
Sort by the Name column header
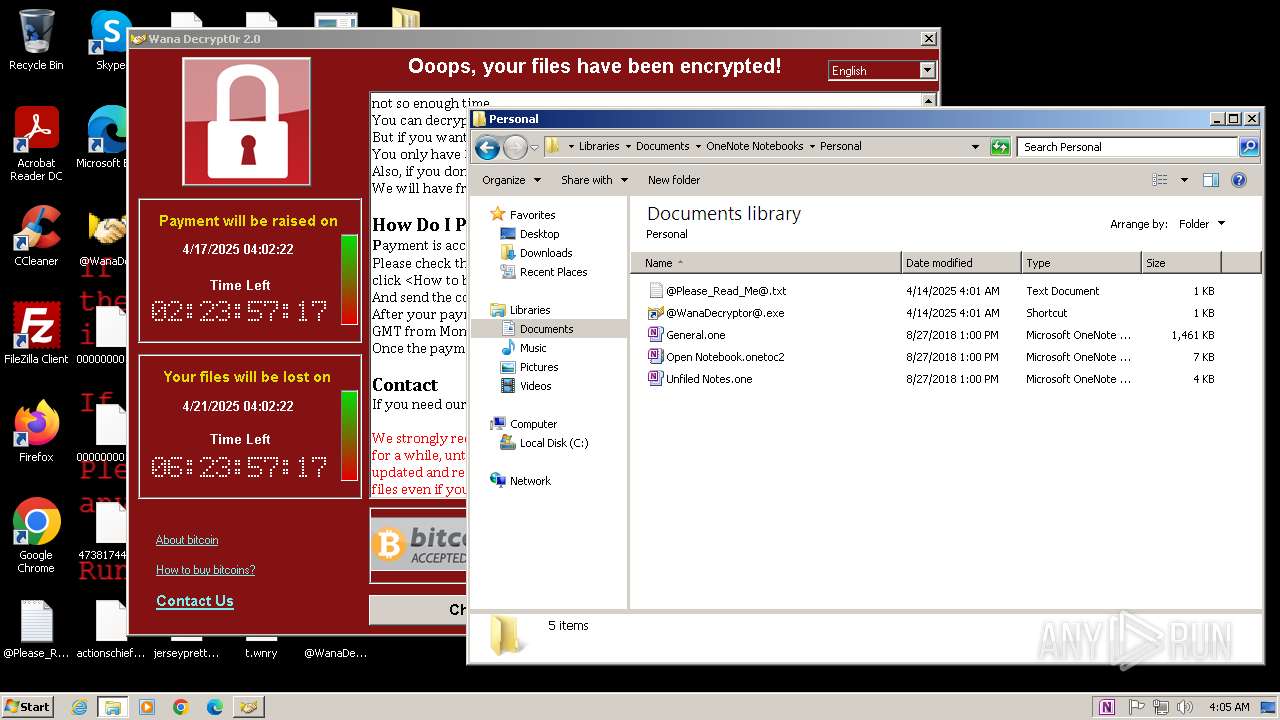click(x=765, y=263)
